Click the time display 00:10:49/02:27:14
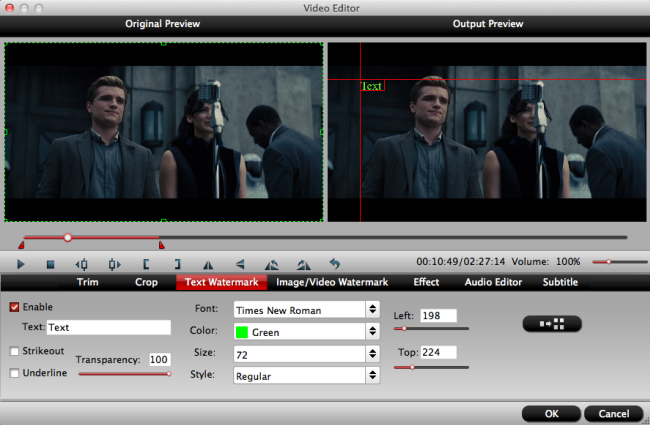This screenshot has height=425, width=650. point(461,262)
